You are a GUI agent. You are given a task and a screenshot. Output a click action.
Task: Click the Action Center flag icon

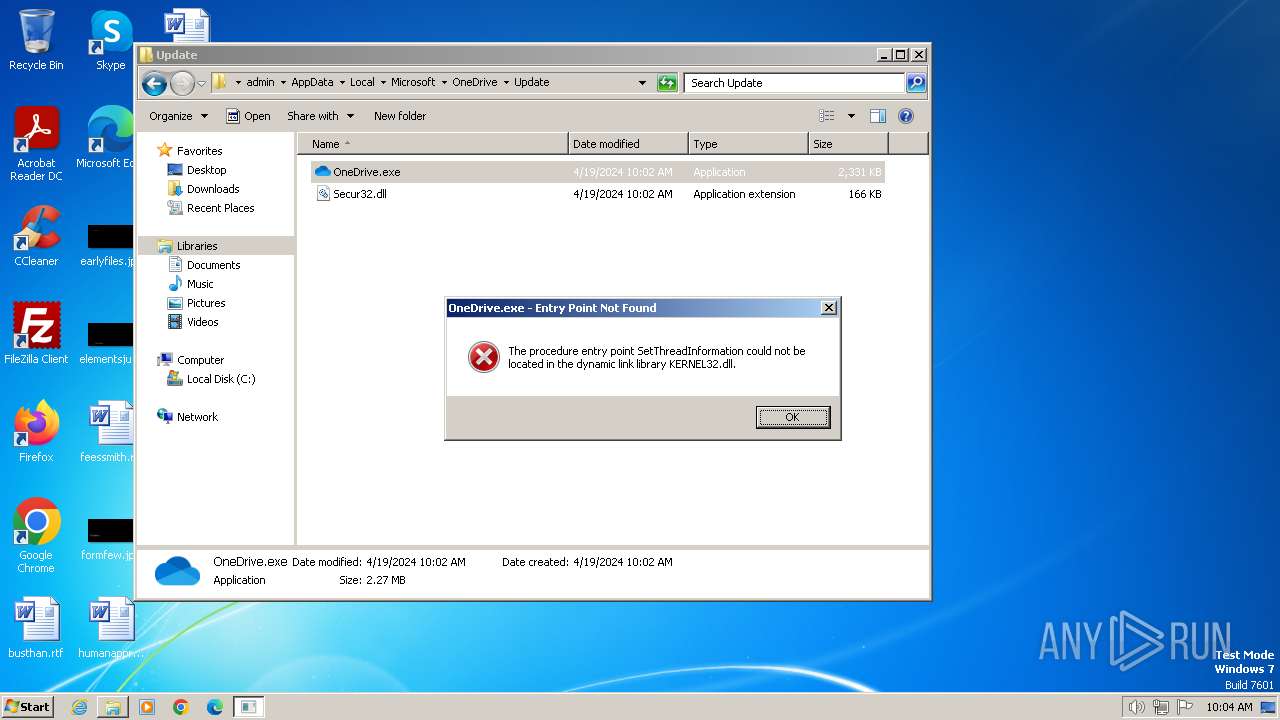tap(1185, 707)
